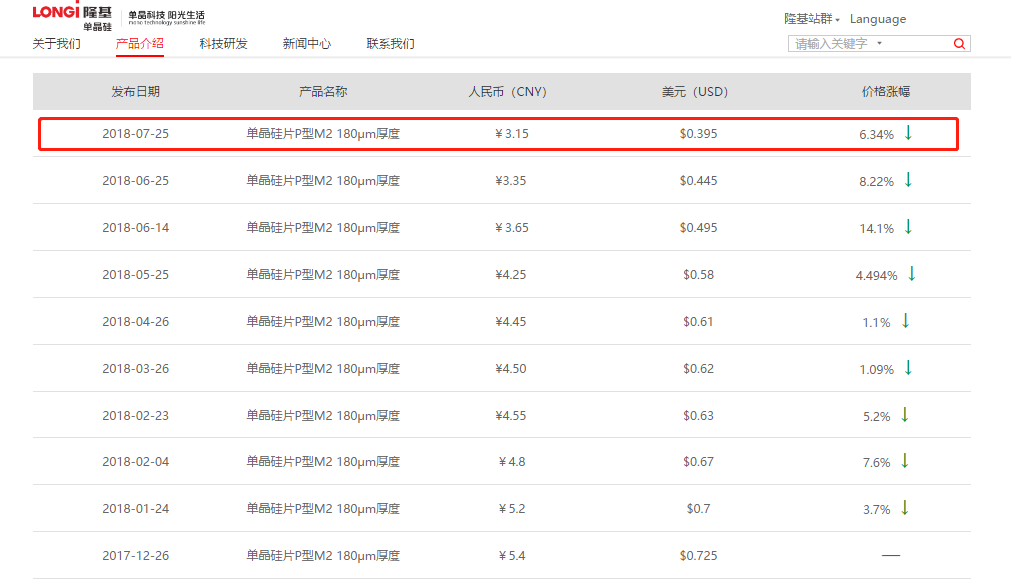Click decrease arrow next to 8.22%
The height and width of the screenshot is (581, 1011).
pyautogui.click(x=908, y=180)
